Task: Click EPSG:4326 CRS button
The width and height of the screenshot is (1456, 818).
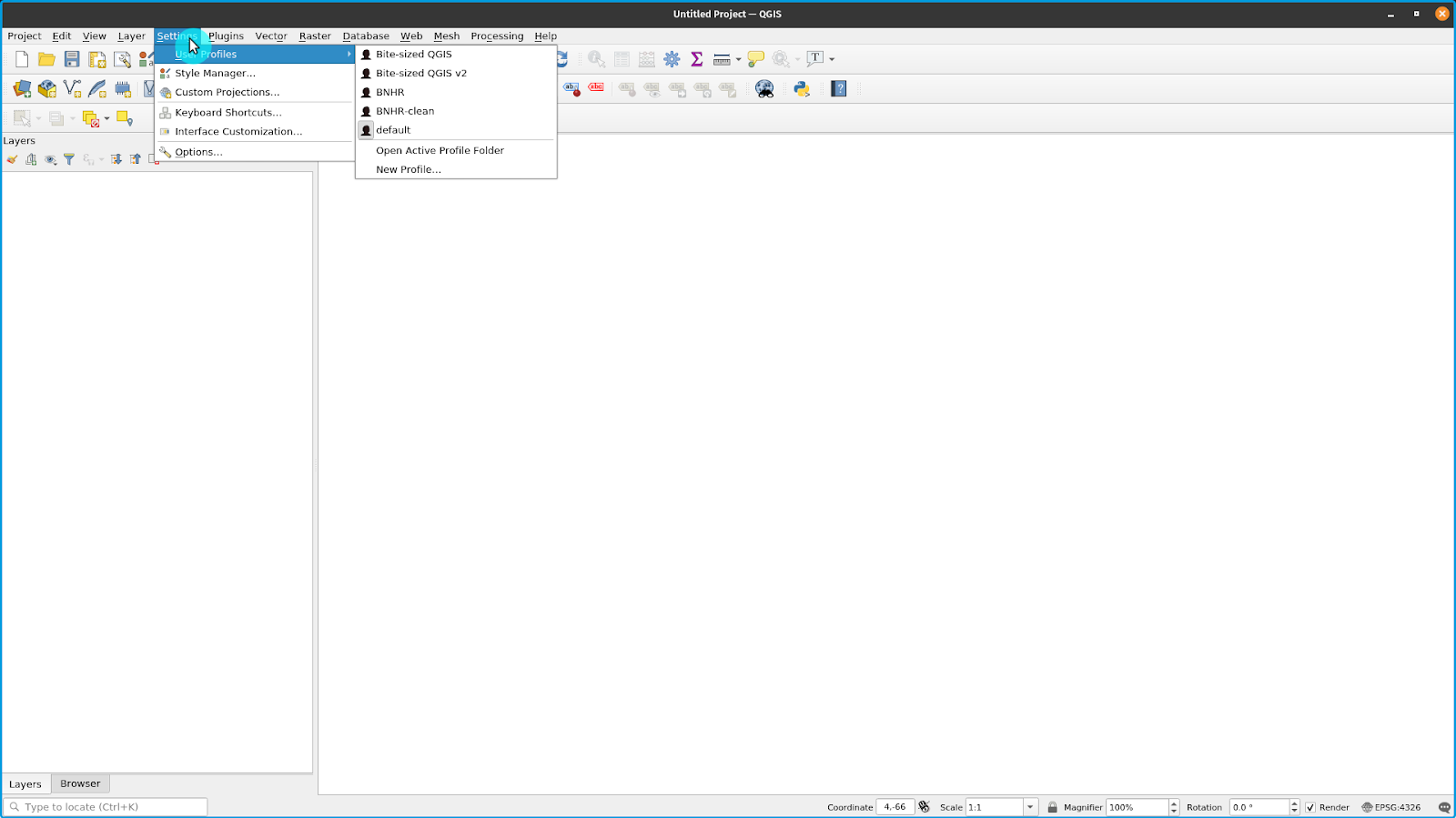Action: [x=1391, y=807]
